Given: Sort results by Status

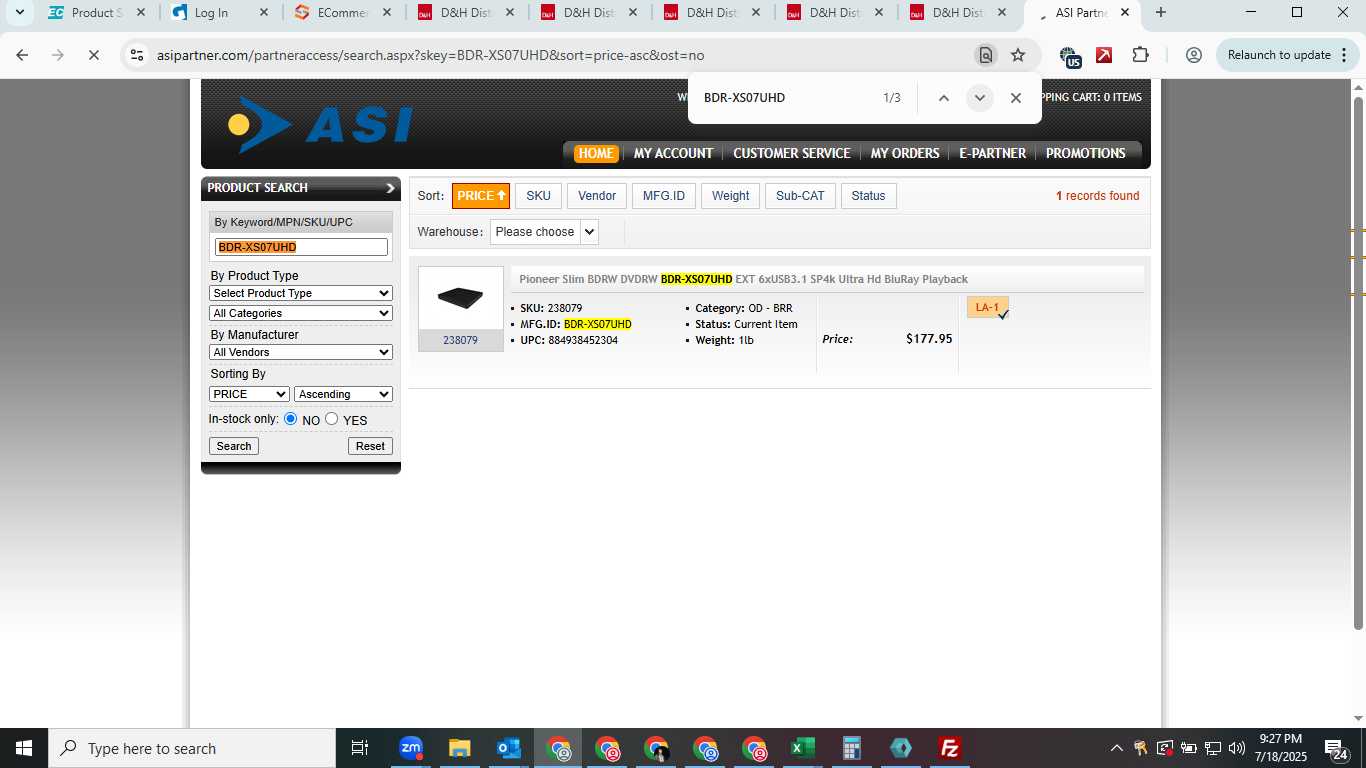Looking at the screenshot, I should pos(868,196).
